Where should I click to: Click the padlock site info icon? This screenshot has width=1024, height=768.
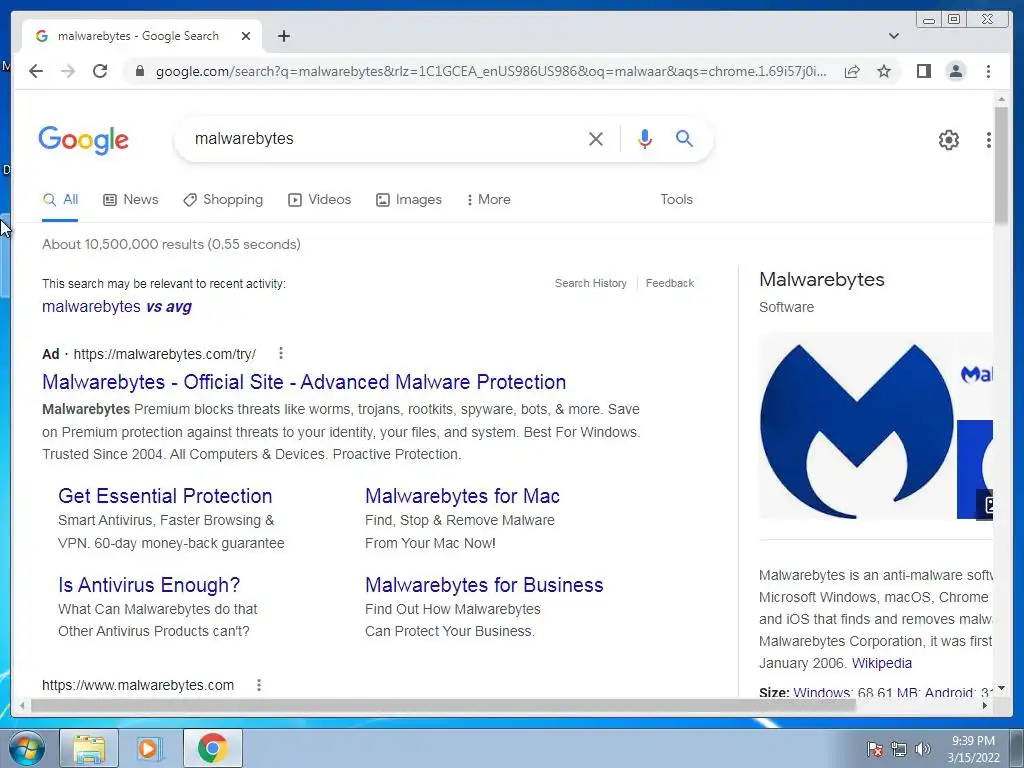(x=139, y=71)
